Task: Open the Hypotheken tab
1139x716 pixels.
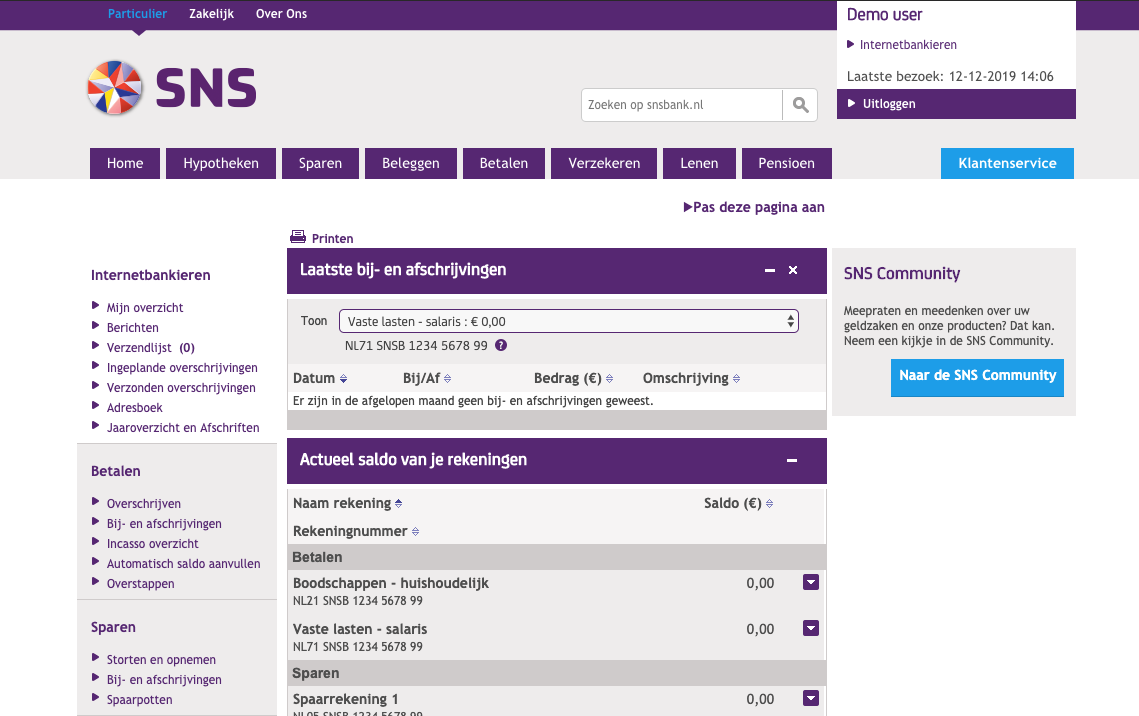Action: 221,163
